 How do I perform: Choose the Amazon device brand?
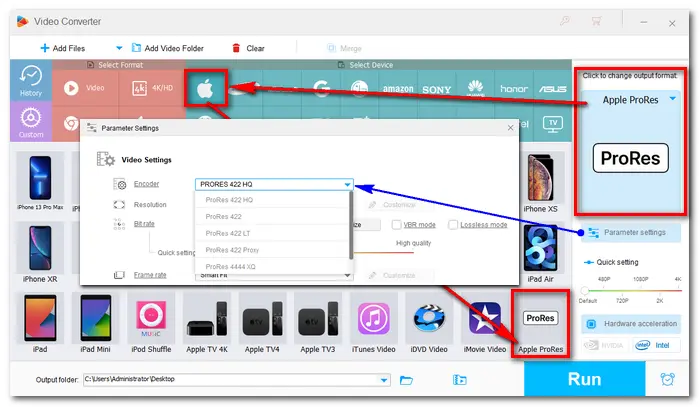398,89
